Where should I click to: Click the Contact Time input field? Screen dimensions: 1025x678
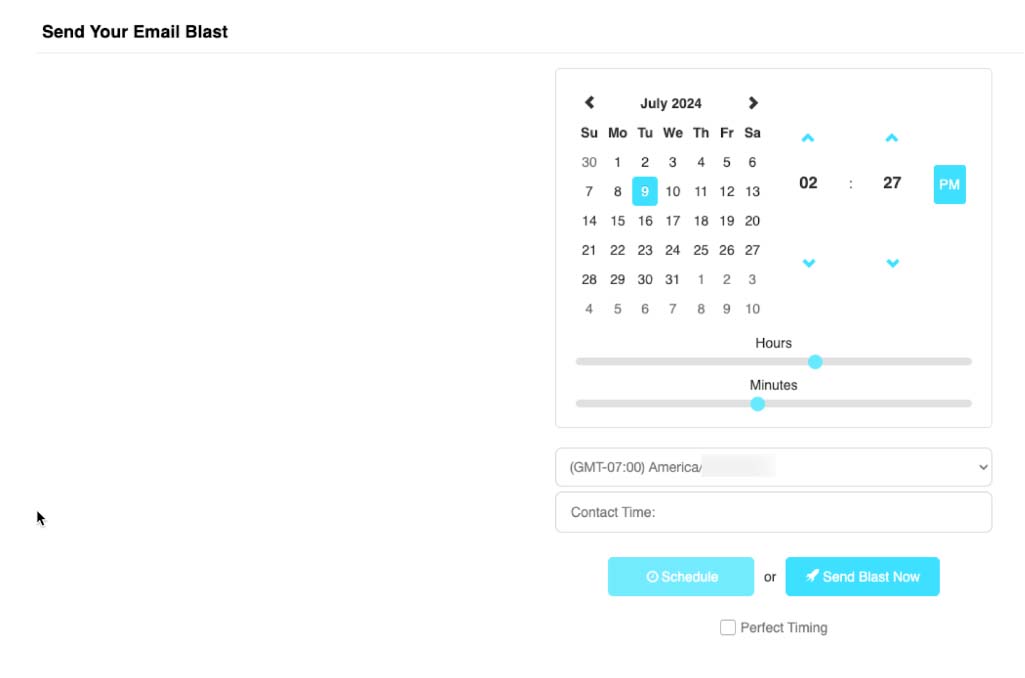[773, 512]
